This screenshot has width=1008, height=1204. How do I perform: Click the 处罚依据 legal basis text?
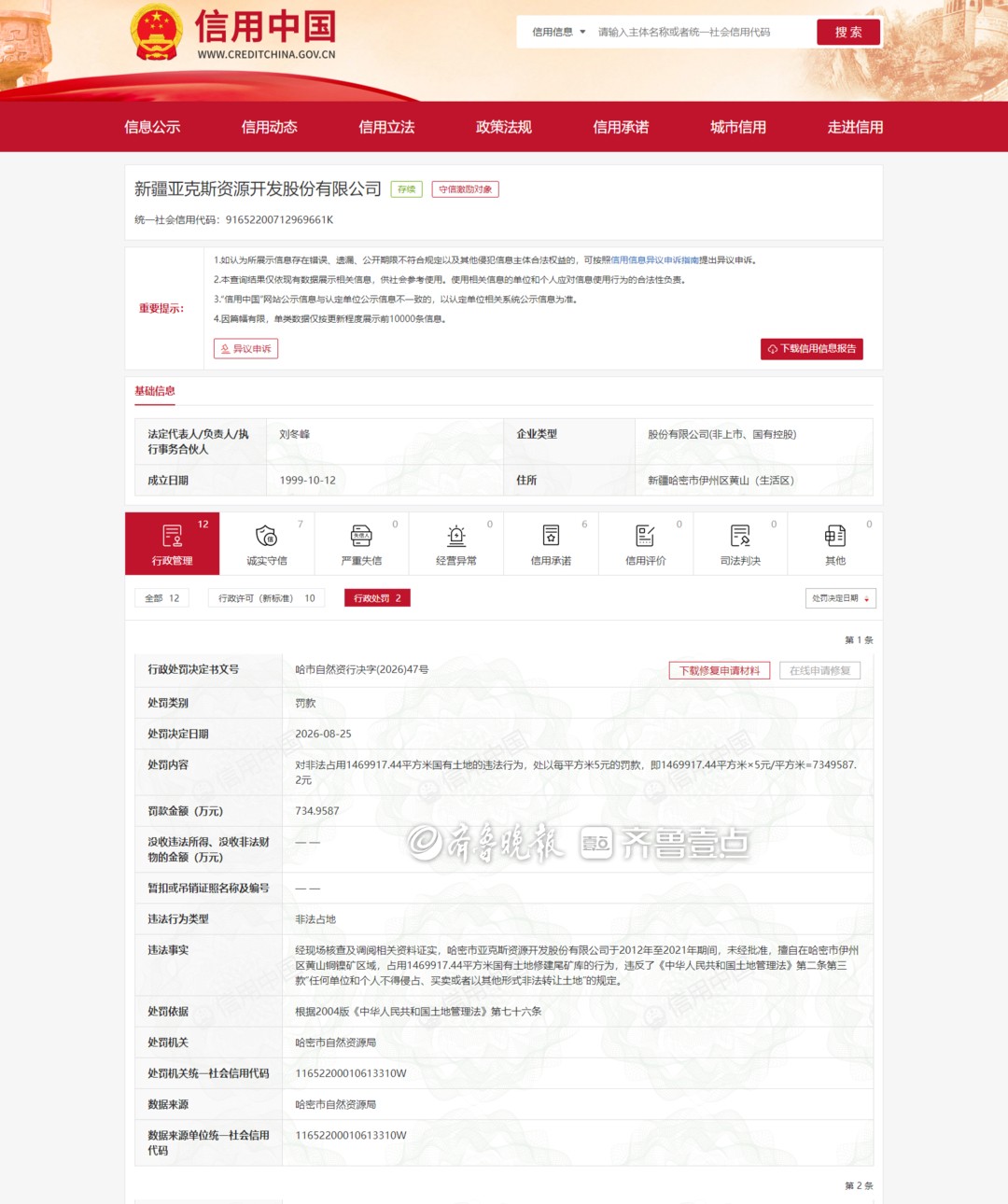click(x=418, y=1012)
